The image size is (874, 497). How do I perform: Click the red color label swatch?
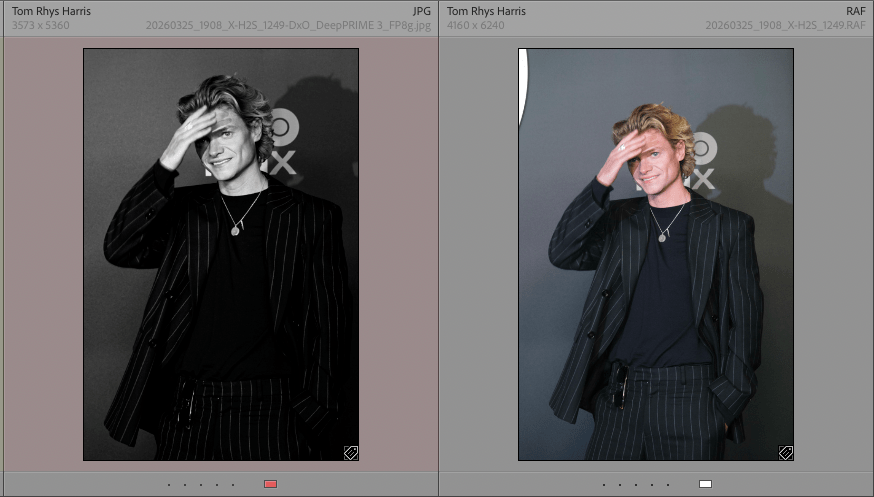point(270,485)
